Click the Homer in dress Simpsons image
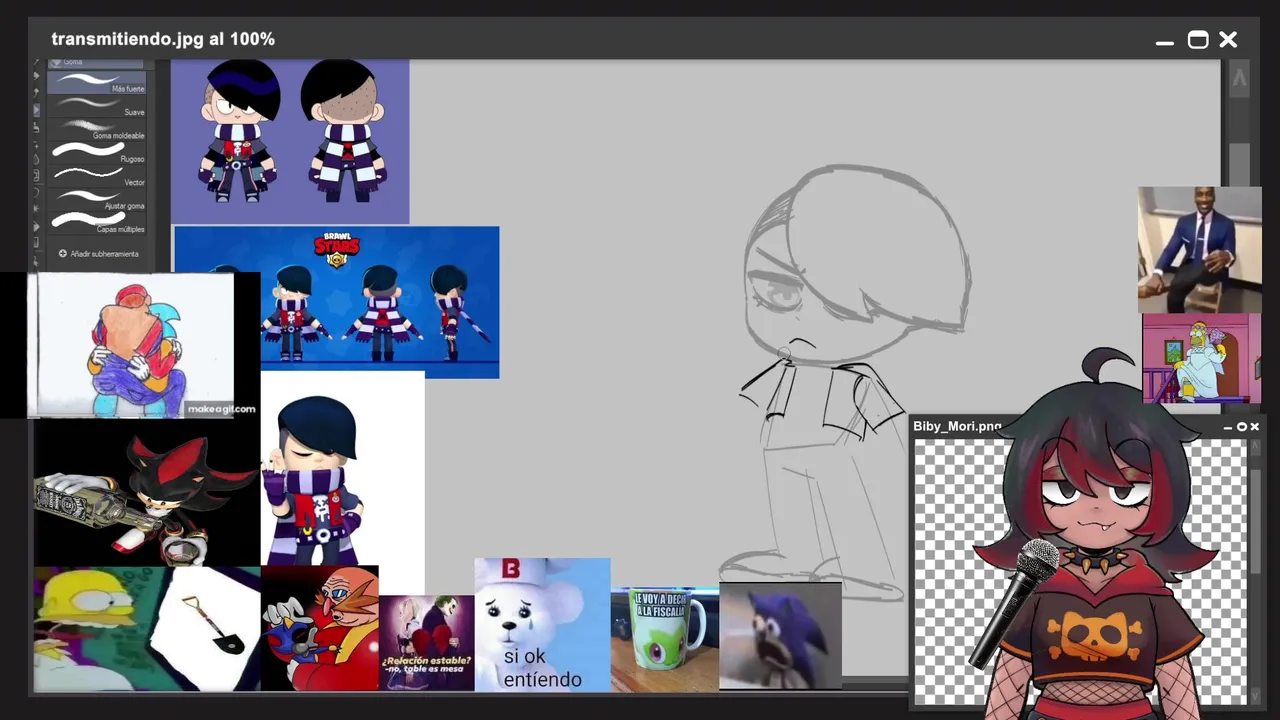This screenshot has height=720, width=1280. (x=1202, y=359)
